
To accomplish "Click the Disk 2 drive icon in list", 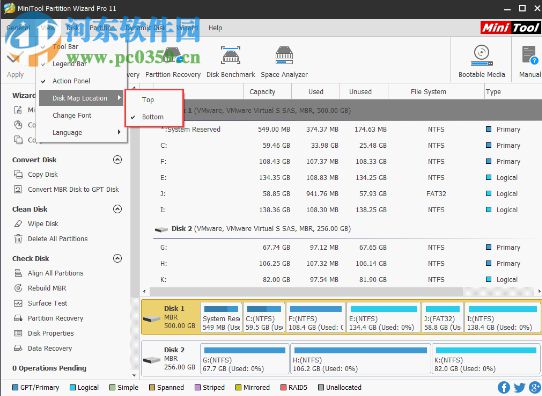I will coord(161,229).
